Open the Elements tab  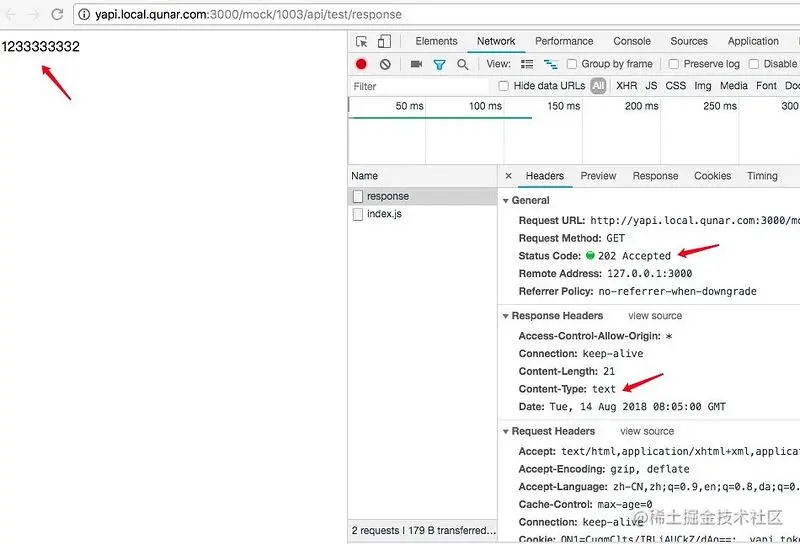coord(436,41)
